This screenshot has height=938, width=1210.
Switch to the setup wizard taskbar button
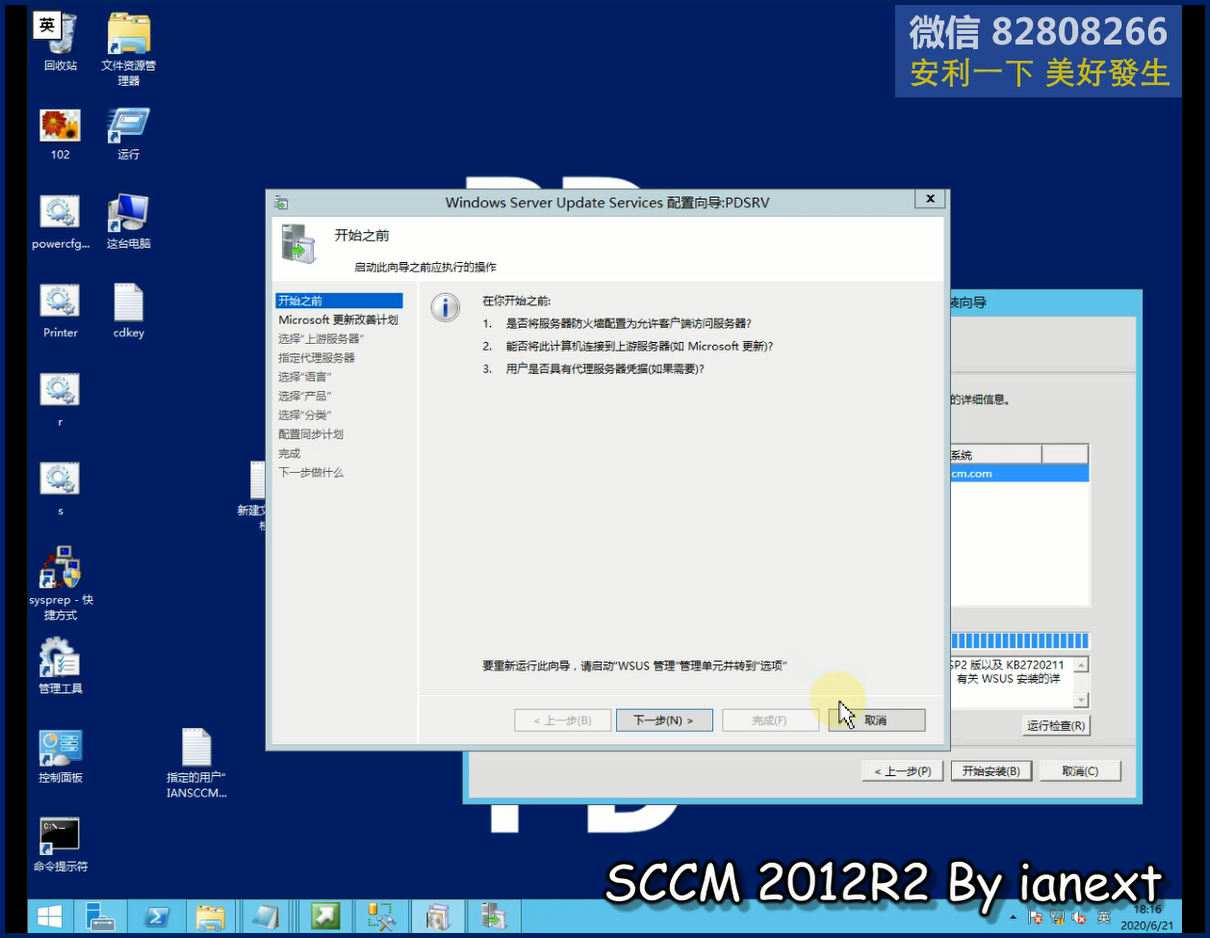click(438, 916)
